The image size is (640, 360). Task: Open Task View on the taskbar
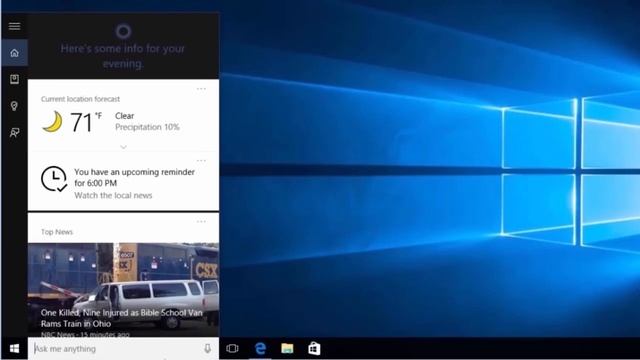(x=232, y=349)
